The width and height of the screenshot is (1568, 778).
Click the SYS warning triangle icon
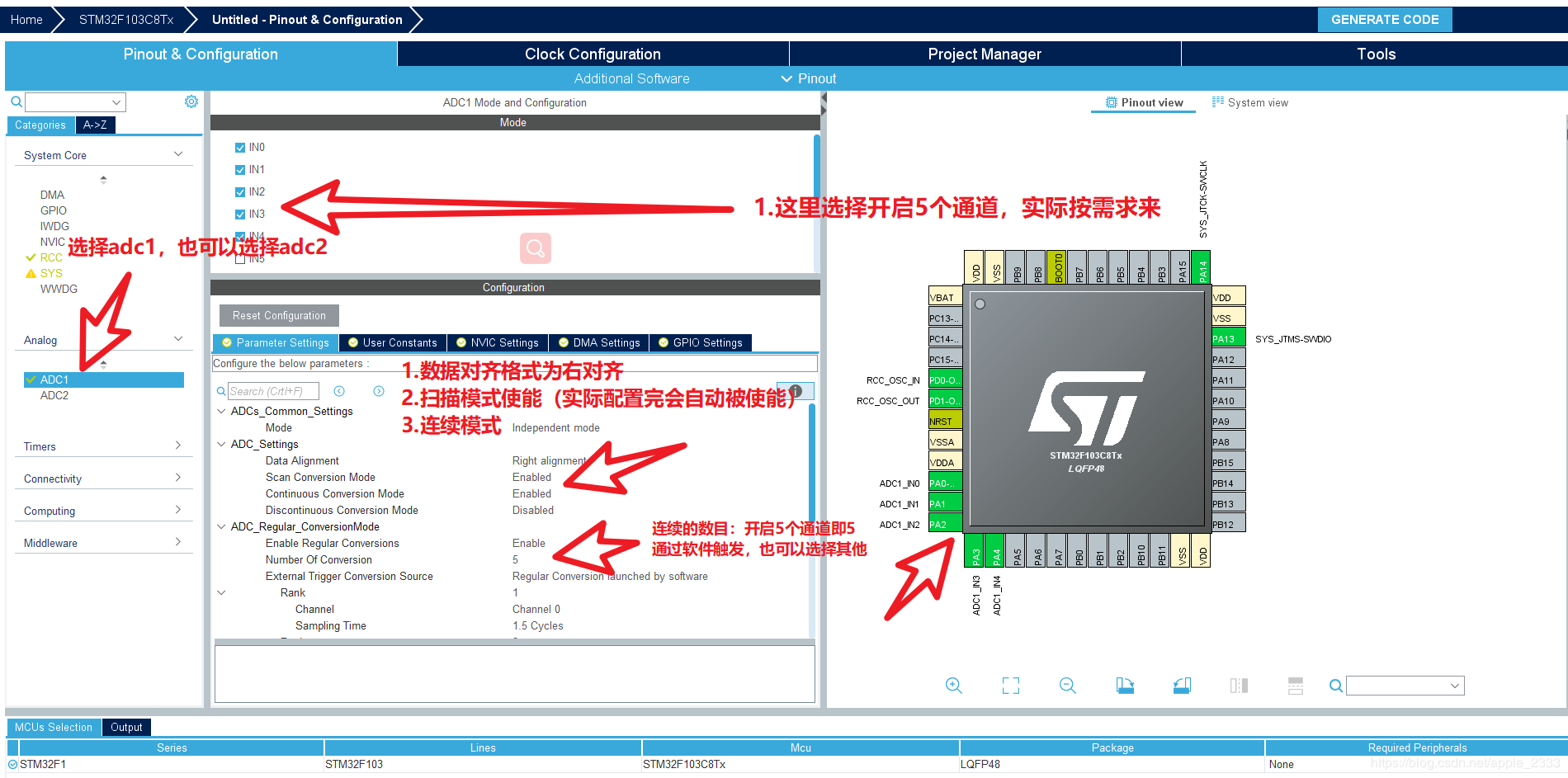point(31,273)
